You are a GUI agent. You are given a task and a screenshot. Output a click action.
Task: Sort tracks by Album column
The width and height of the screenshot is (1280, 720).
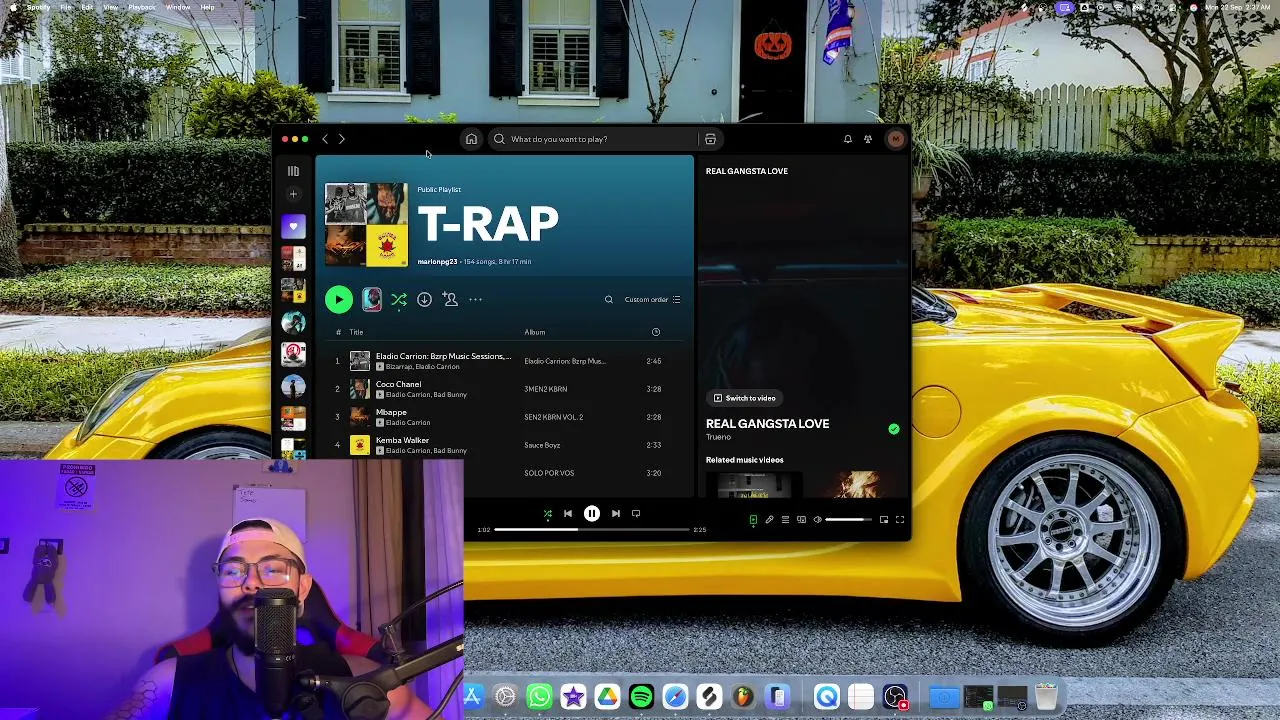pyautogui.click(x=535, y=332)
